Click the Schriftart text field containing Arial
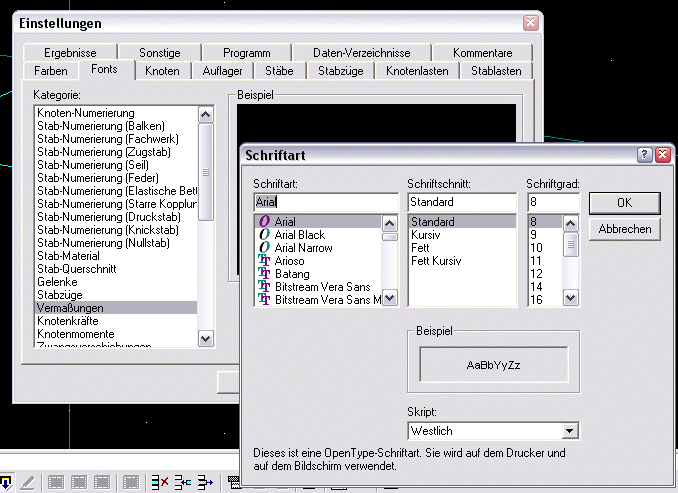This screenshot has height=493, width=678. (x=326, y=202)
